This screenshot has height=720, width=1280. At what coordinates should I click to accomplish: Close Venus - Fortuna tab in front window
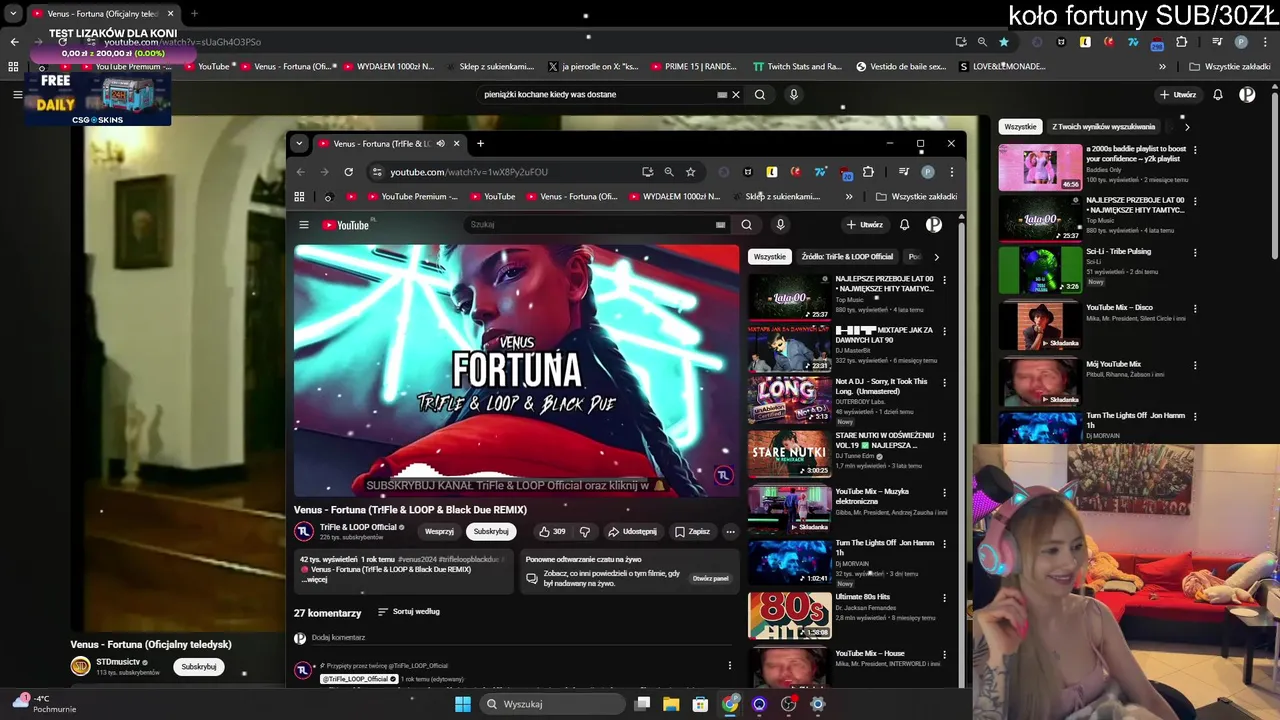pyautogui.click(x=456, y=143)
